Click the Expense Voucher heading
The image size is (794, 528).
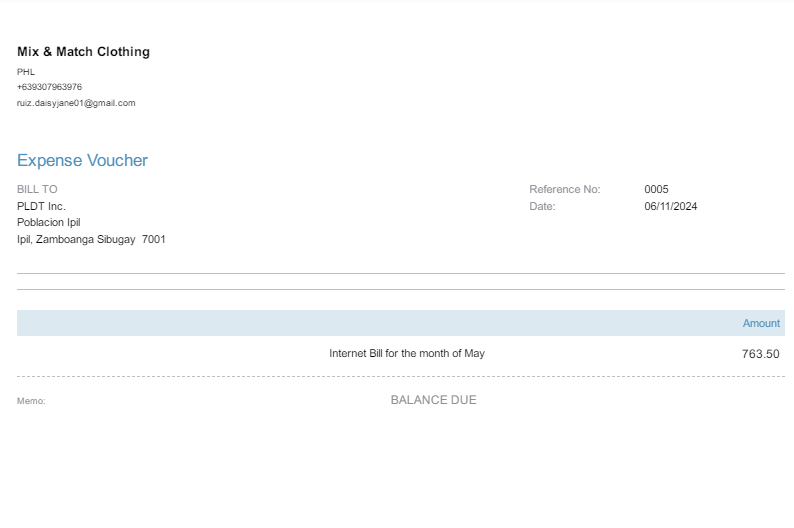click(83, 160)
